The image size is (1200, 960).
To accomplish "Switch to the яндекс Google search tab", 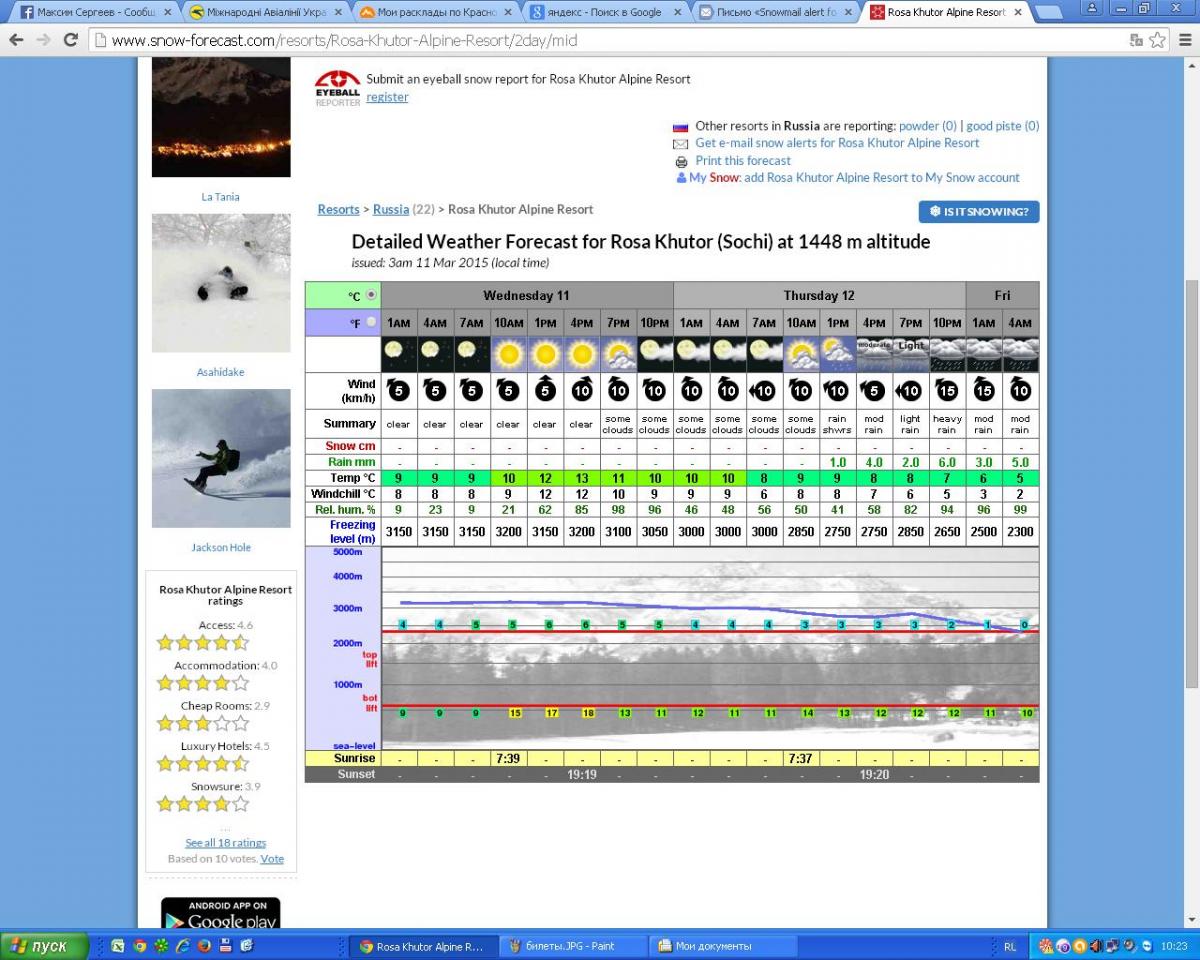I will 605,13.
